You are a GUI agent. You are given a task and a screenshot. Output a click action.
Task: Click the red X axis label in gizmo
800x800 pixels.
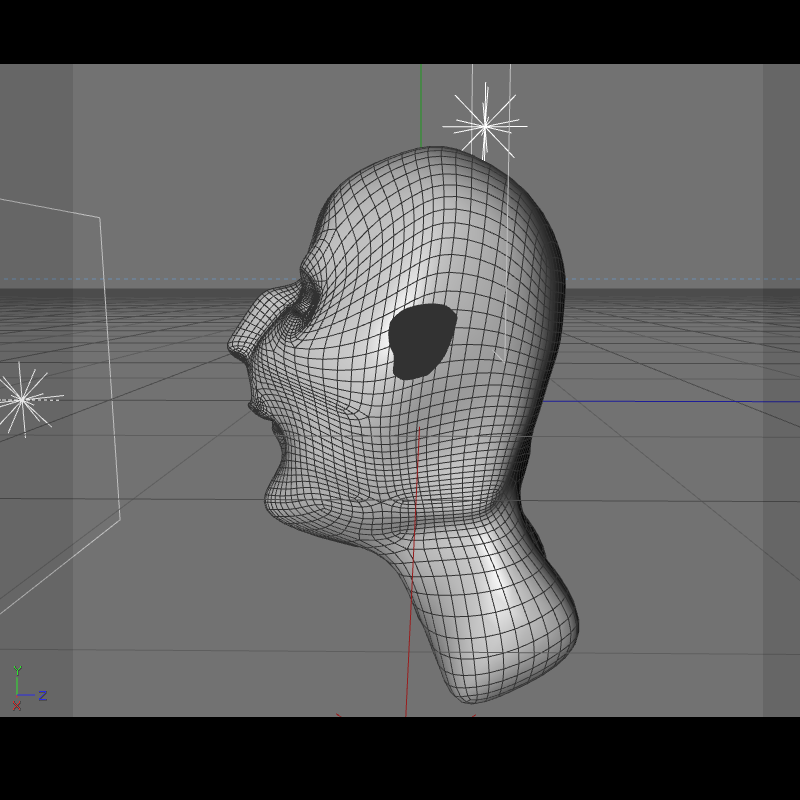17,706
